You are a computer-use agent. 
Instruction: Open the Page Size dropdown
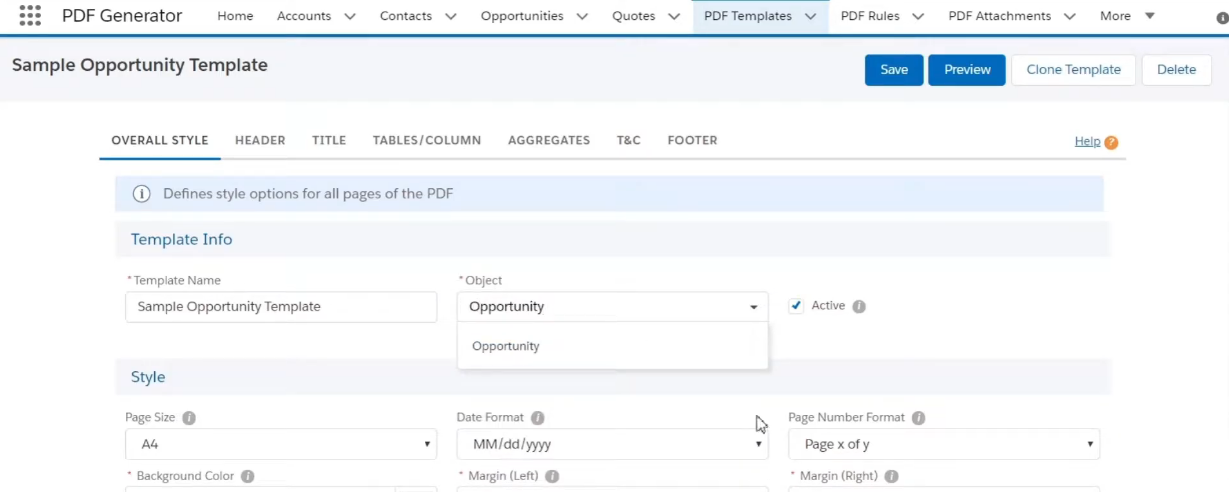click(x=281, y=444)
